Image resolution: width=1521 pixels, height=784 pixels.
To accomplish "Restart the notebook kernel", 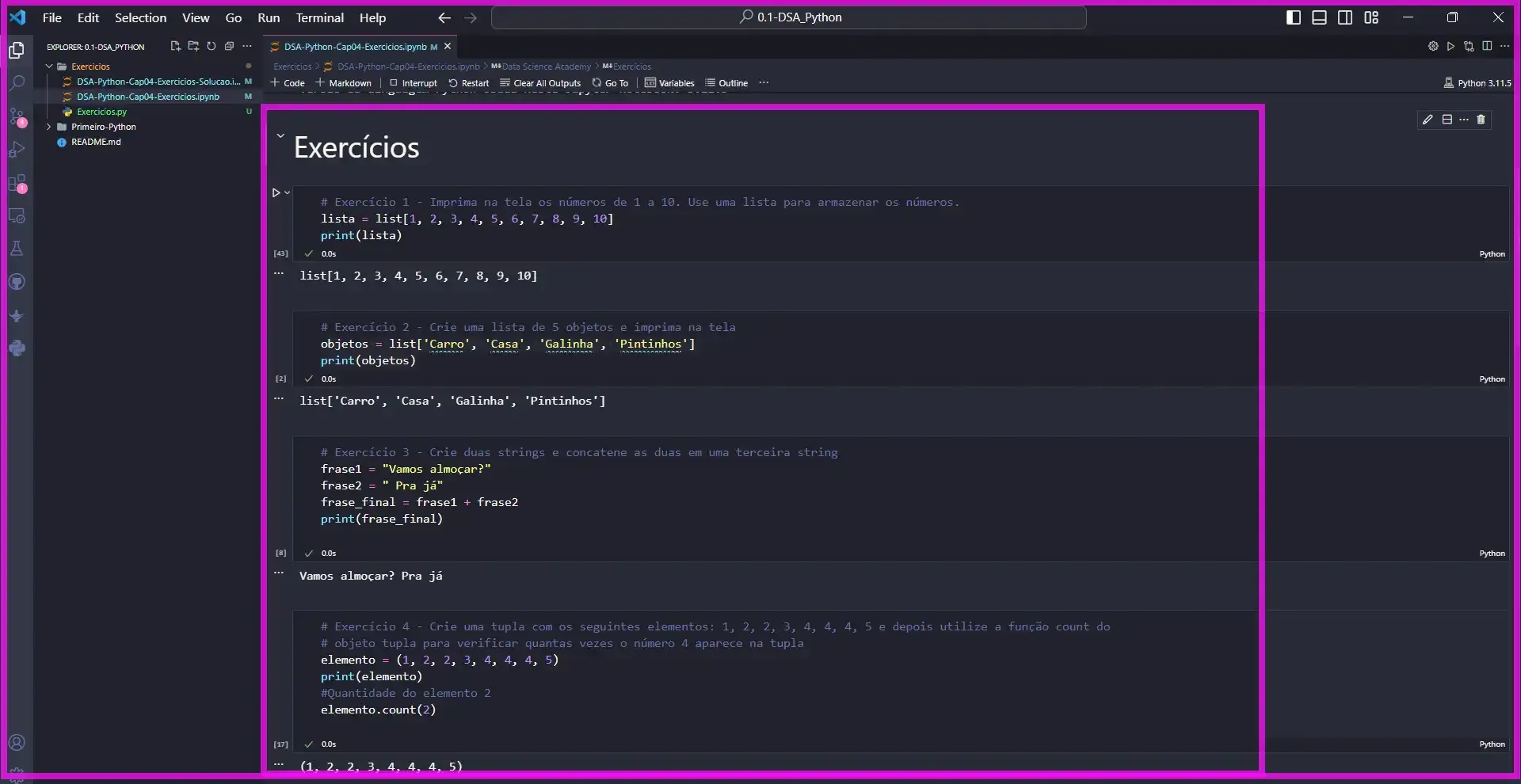I will (469, 82).
